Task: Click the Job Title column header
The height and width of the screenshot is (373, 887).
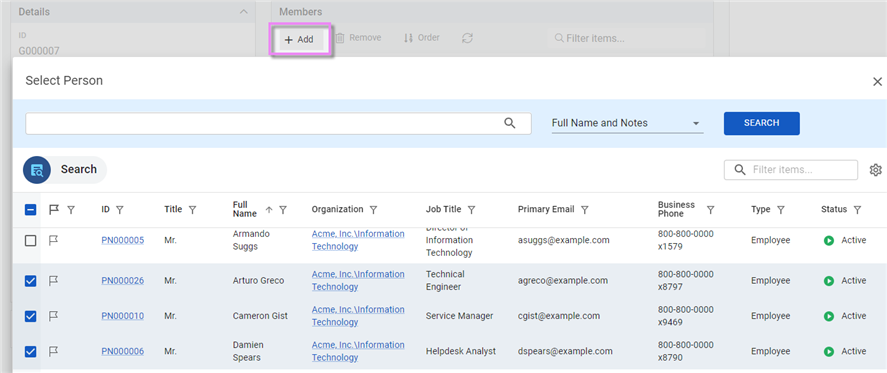Action: (444, 209)
